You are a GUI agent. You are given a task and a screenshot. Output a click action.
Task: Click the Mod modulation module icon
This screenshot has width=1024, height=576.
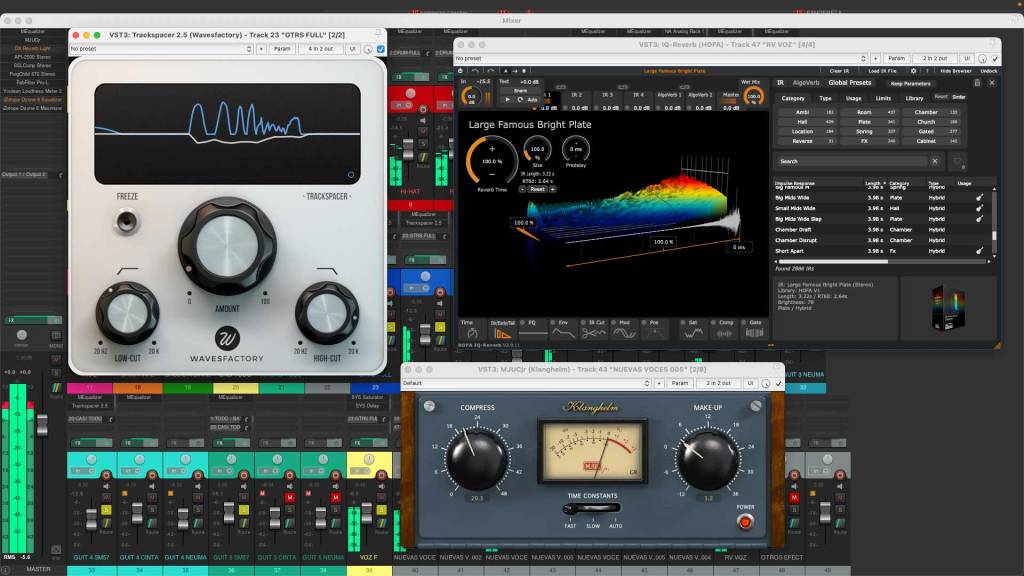[x=626, y=333]
